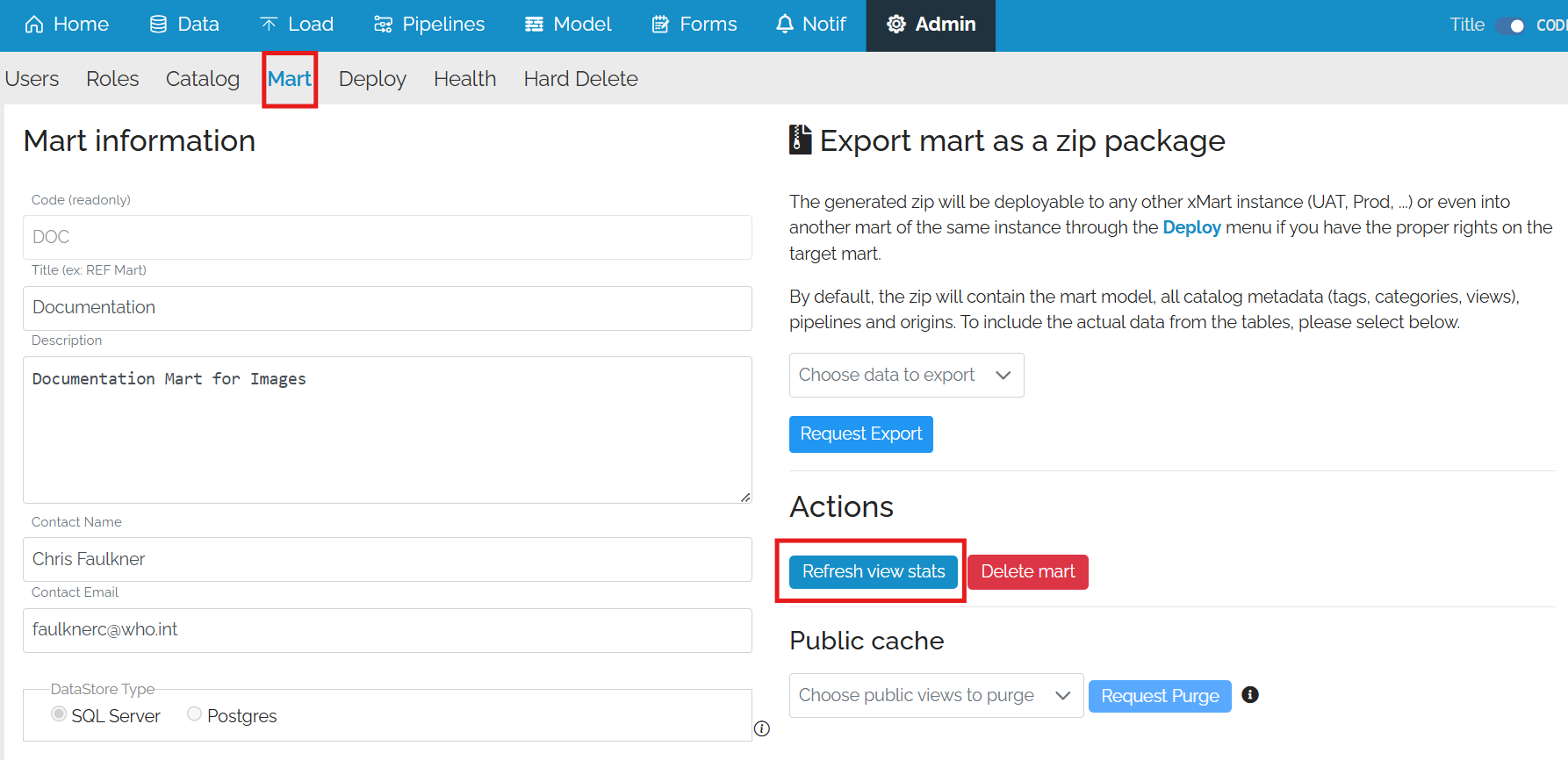Screen dimensions: 1568x760
Task: Click the Title field containing Documentation
Action: click(387, 308)
